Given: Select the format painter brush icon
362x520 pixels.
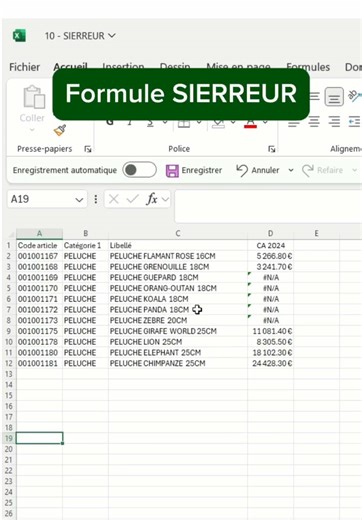Looking at the screenshot, I should click(60, 130).
